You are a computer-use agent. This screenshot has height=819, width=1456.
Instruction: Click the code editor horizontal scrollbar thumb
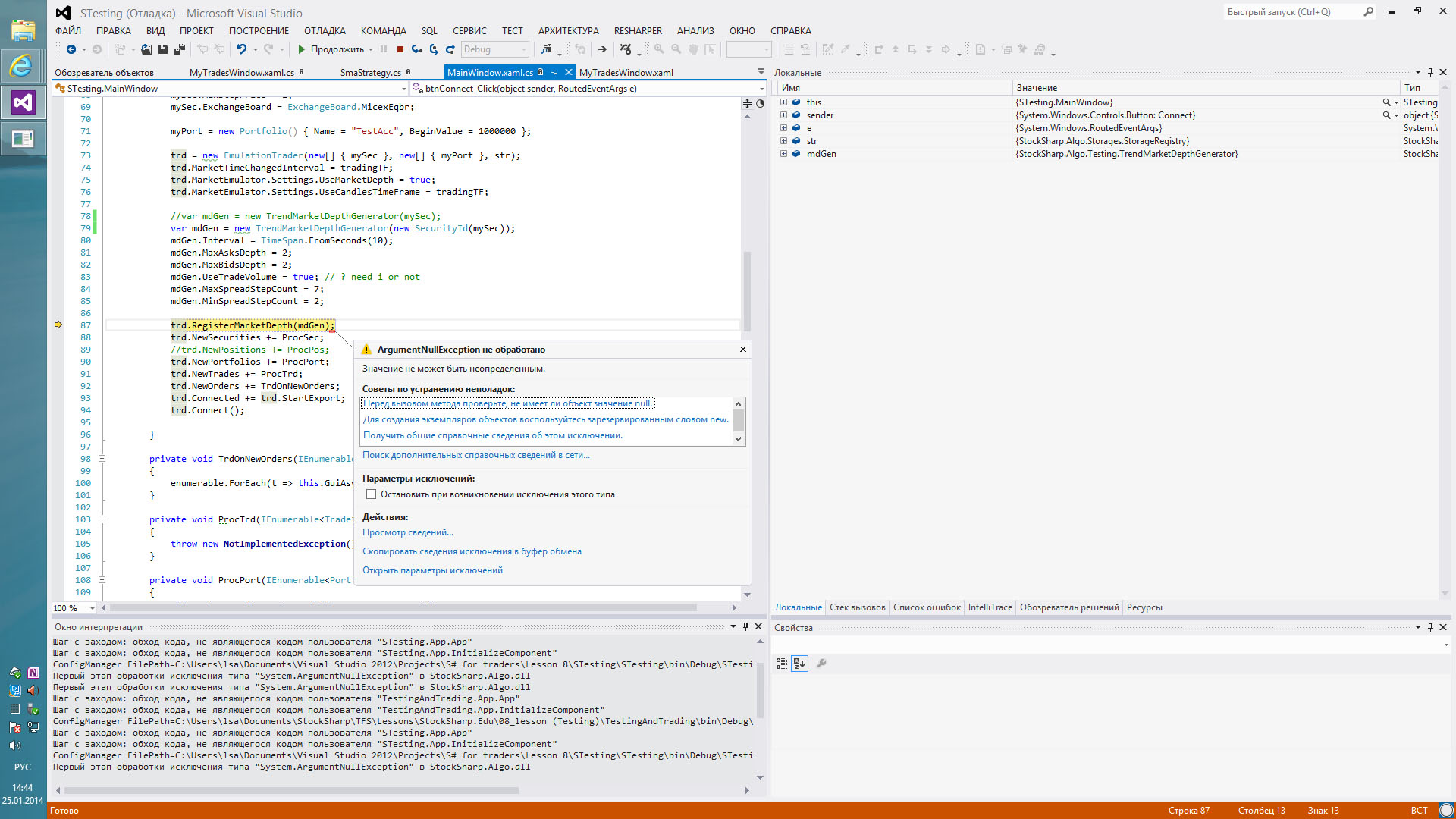click(403, 608)
